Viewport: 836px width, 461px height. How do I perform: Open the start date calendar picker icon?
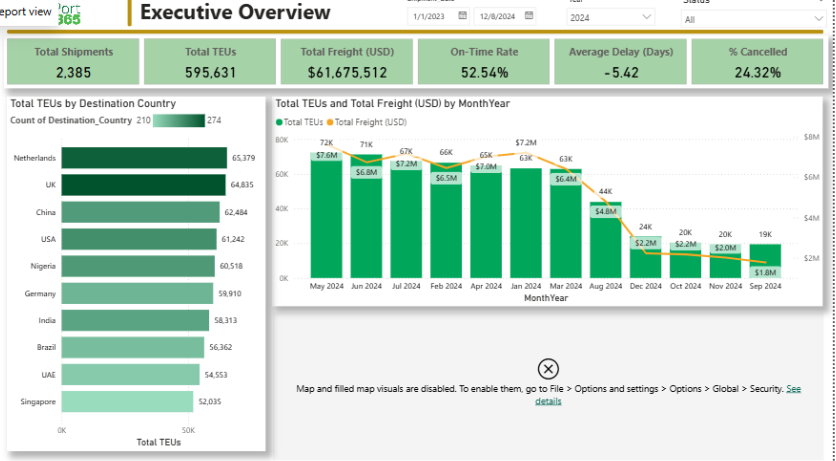(x=463, y=16)
